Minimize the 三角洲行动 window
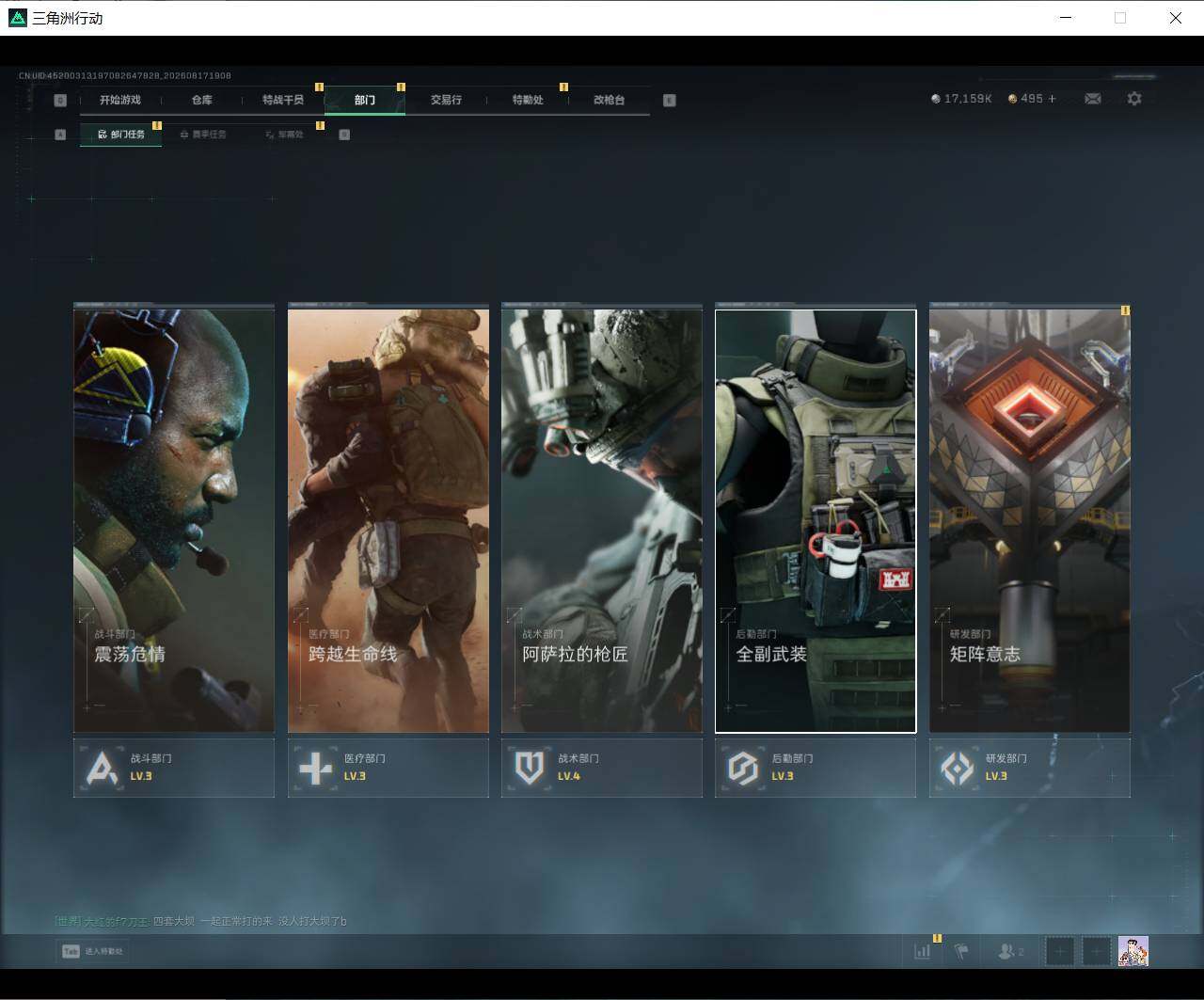 [x=1066, y=18]
